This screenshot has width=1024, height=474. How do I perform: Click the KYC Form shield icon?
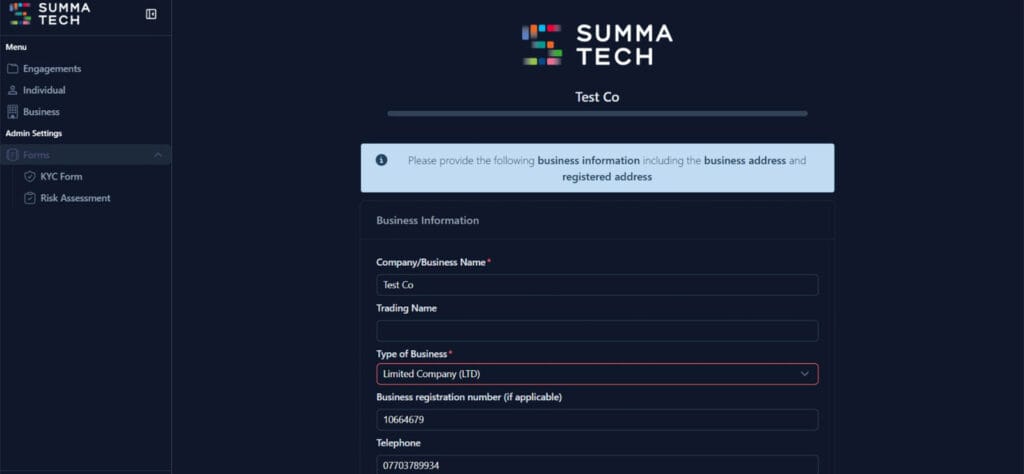pos(30,177)
